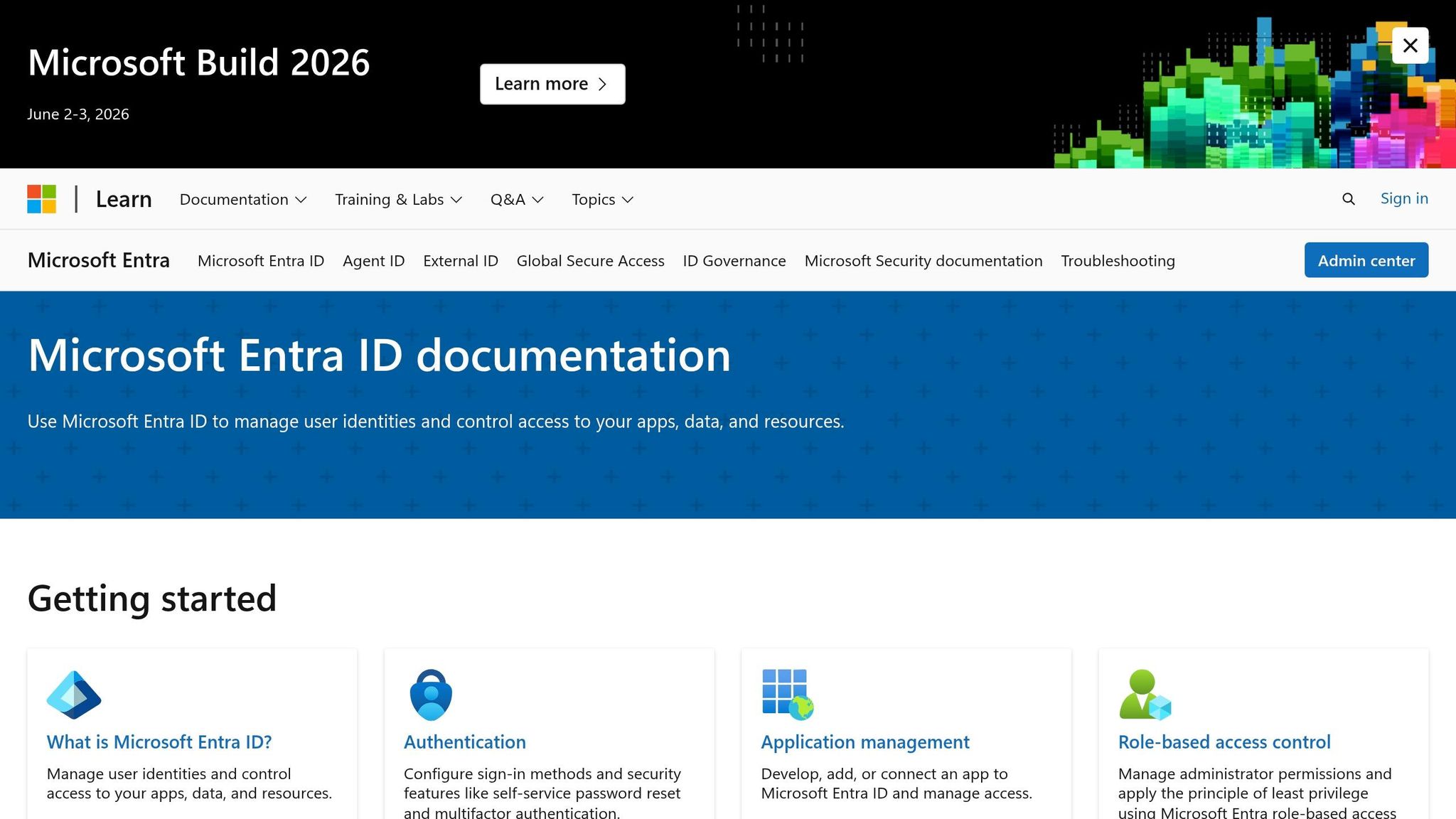
Task: Click the 'Use Microsoft Entra ID to manage' subtitle
Action: coord(436,422)
